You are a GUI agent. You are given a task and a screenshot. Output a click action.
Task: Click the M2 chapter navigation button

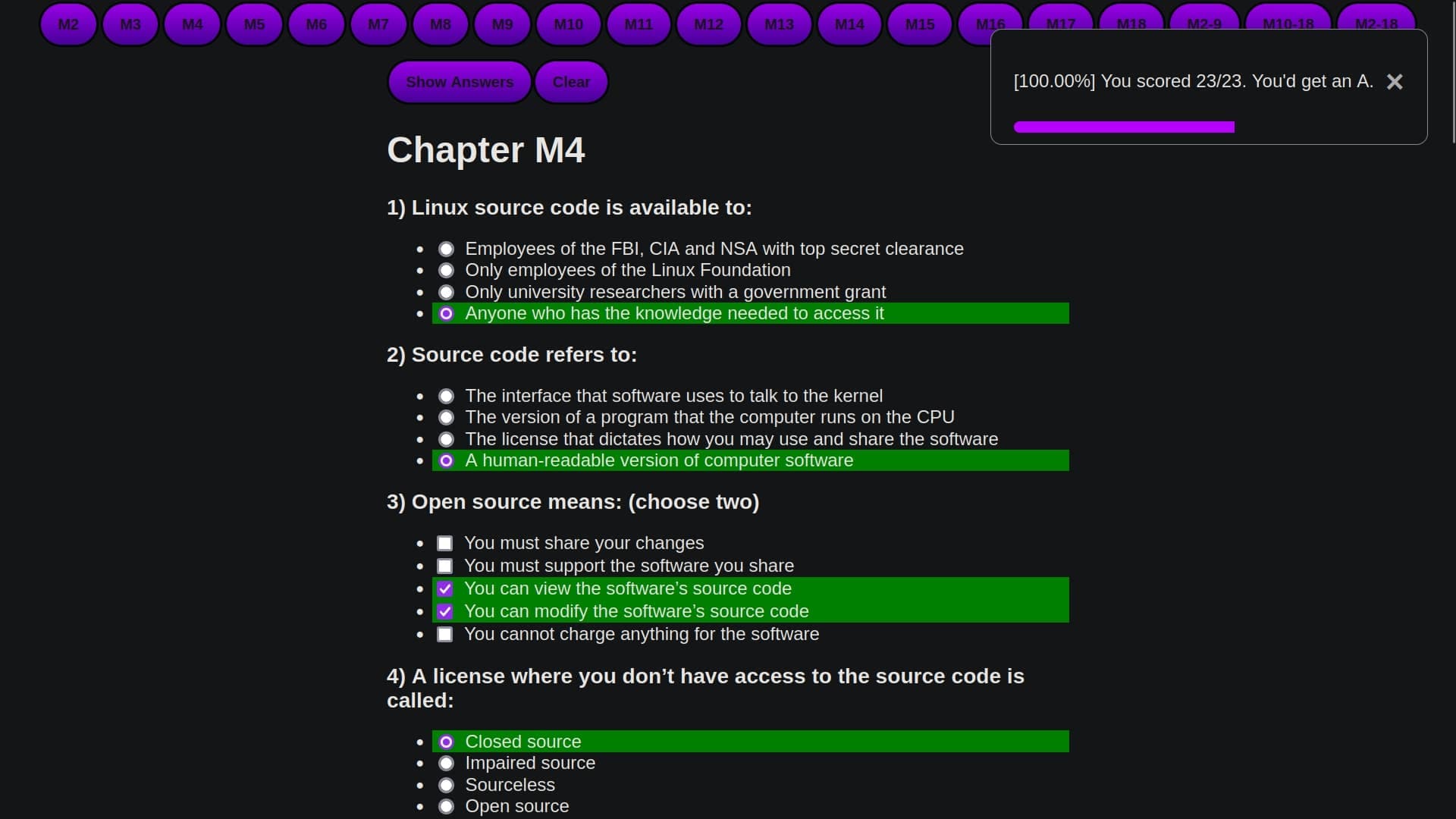67,23
